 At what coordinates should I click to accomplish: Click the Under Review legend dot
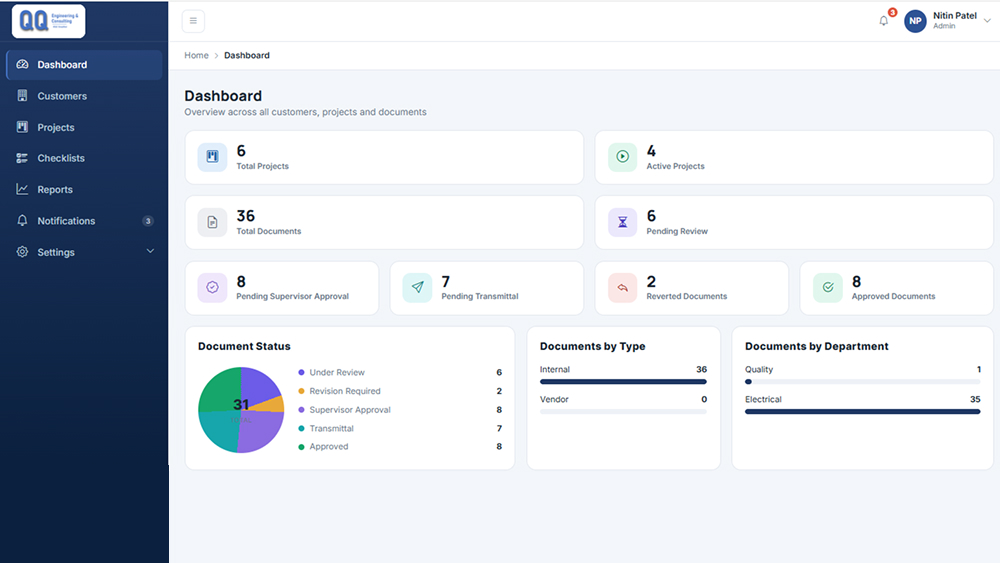(301, 372)
